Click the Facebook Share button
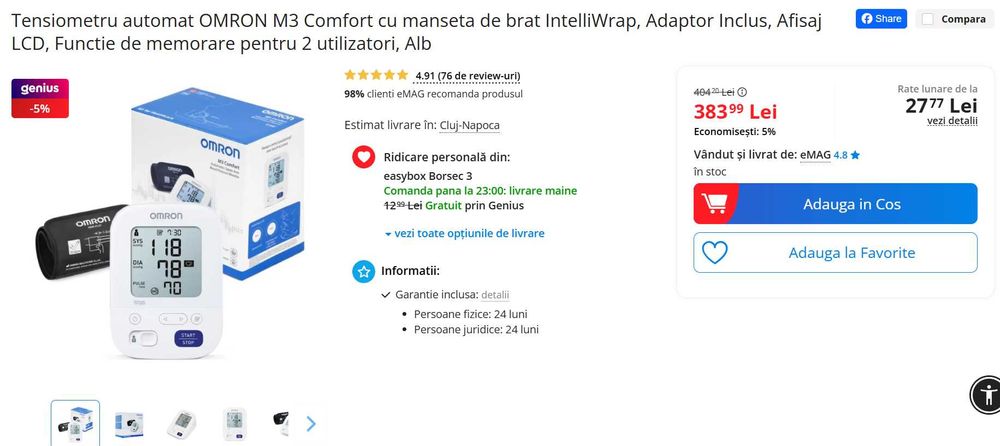The image size is (1000, 446). coord(881,18)
